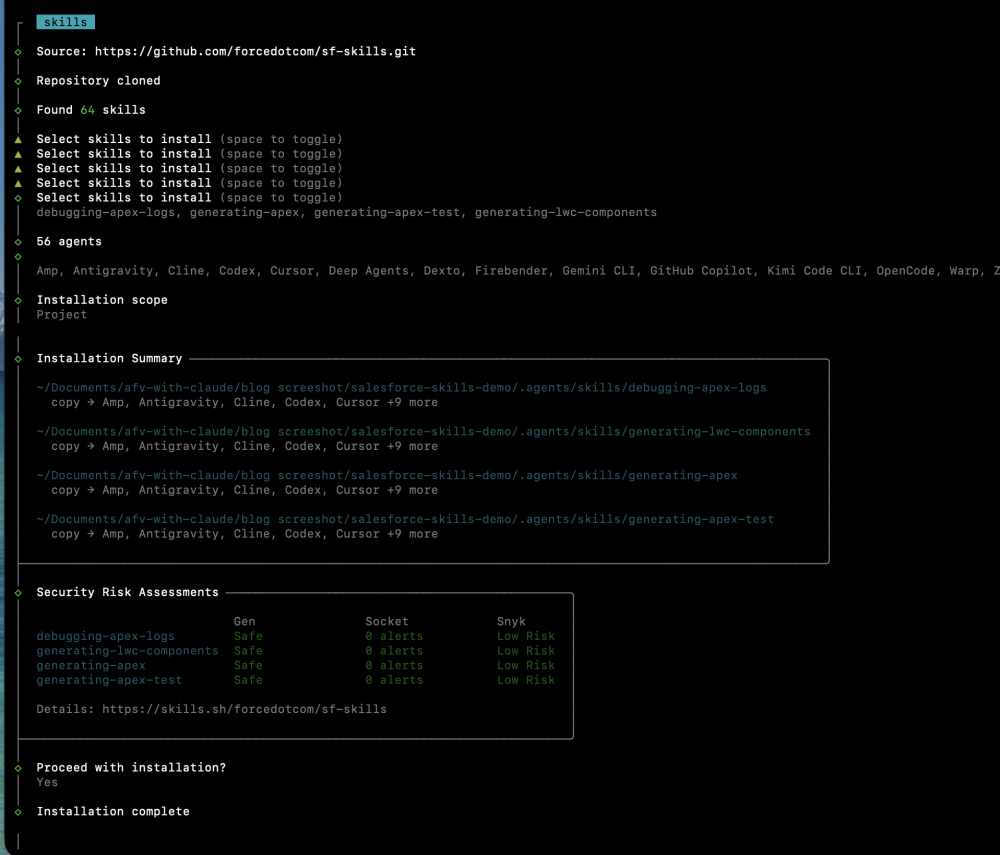Click the "Installation Summary" heading
Screen dimensions: 1000x855
coord(109,358)
